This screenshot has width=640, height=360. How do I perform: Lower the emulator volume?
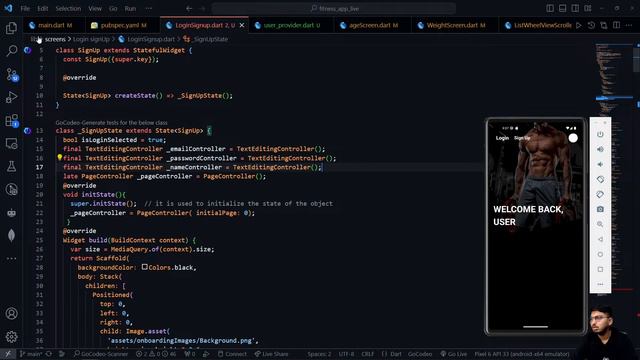point(600,164)
